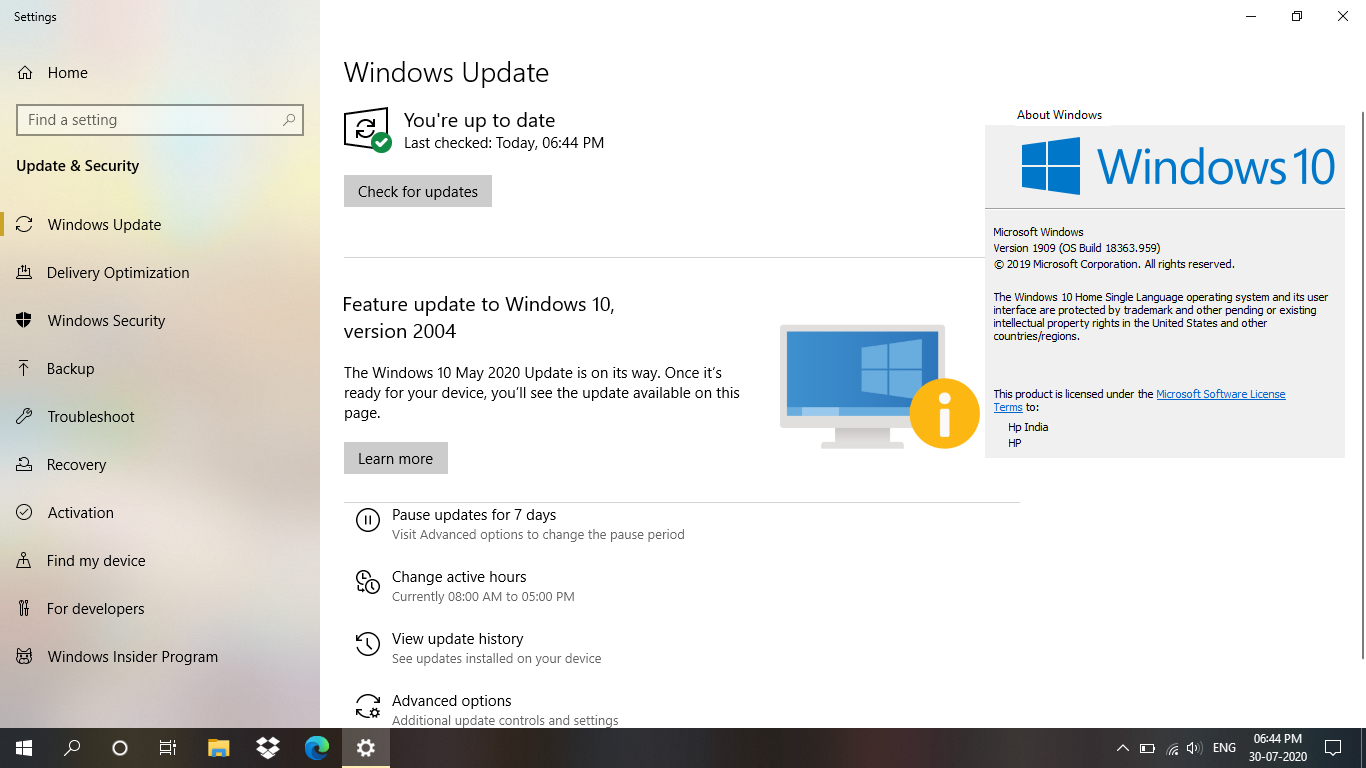Image resolution: width=1366 pixels, height=768 pixels.
Task: Click the Windows Security shield icon
Action: point(25,321)
